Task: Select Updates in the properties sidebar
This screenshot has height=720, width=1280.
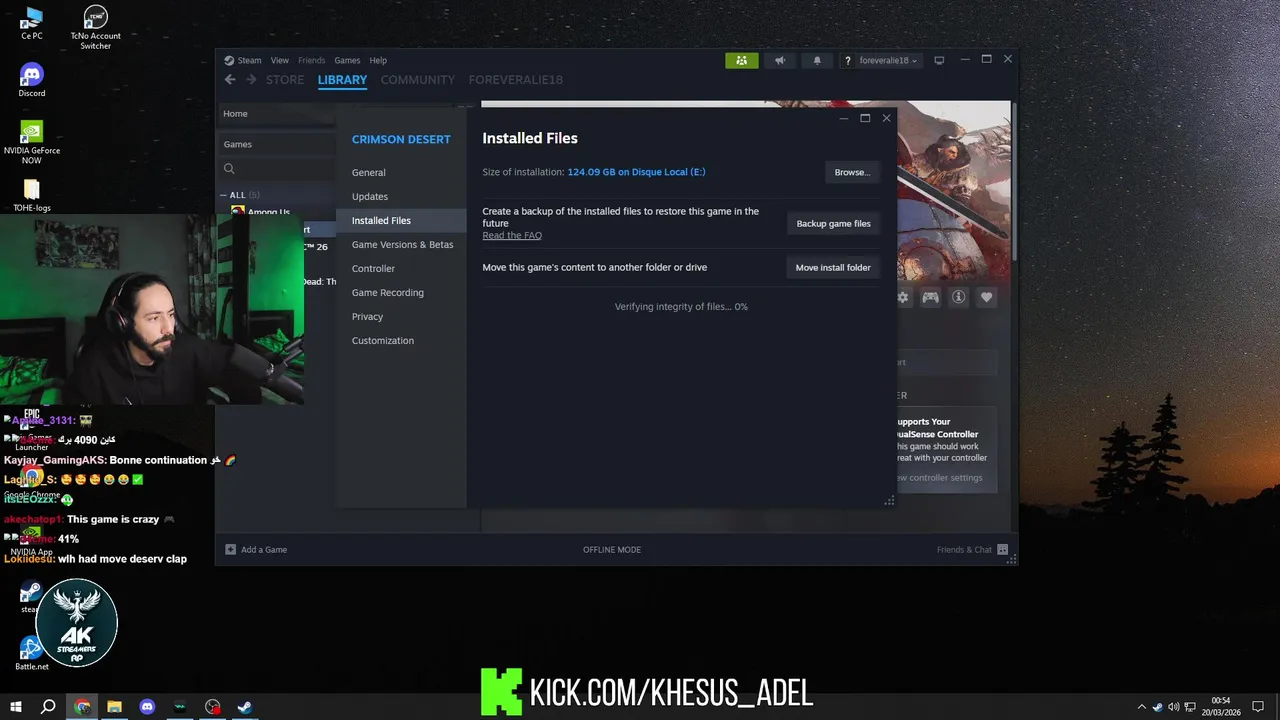Action: pos(401,196)
